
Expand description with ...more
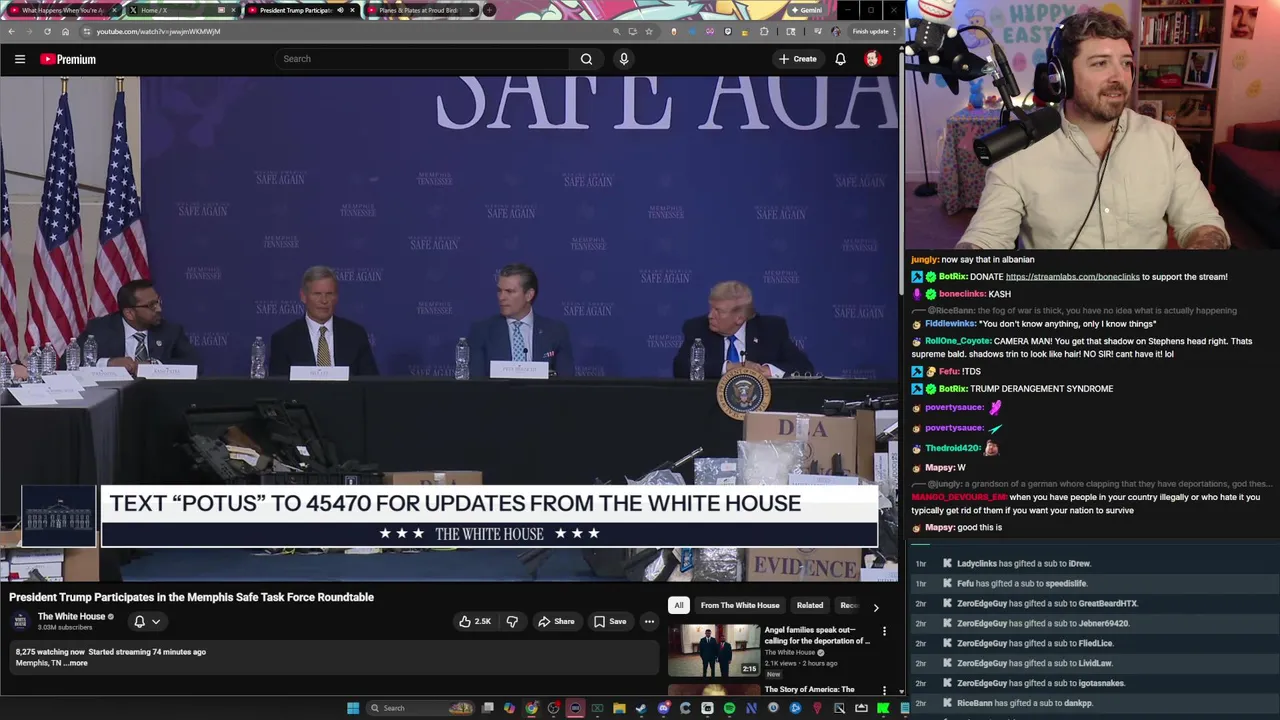76,663
